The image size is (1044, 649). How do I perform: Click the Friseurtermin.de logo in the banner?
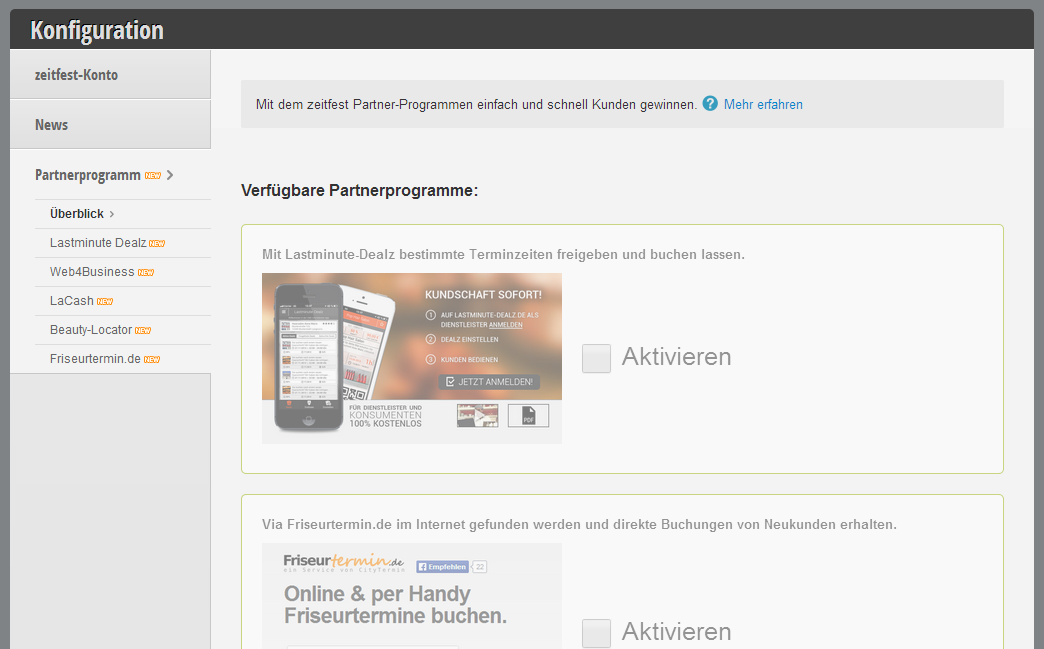tap(344, 562)
